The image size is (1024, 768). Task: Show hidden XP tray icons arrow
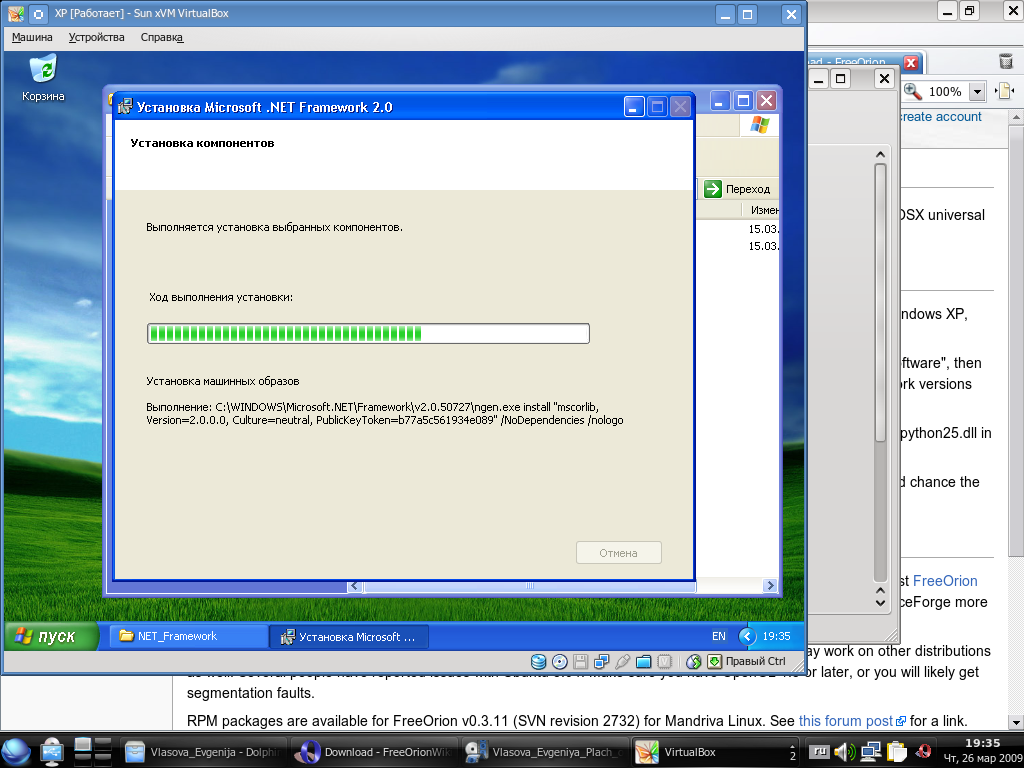coord(747,636)
